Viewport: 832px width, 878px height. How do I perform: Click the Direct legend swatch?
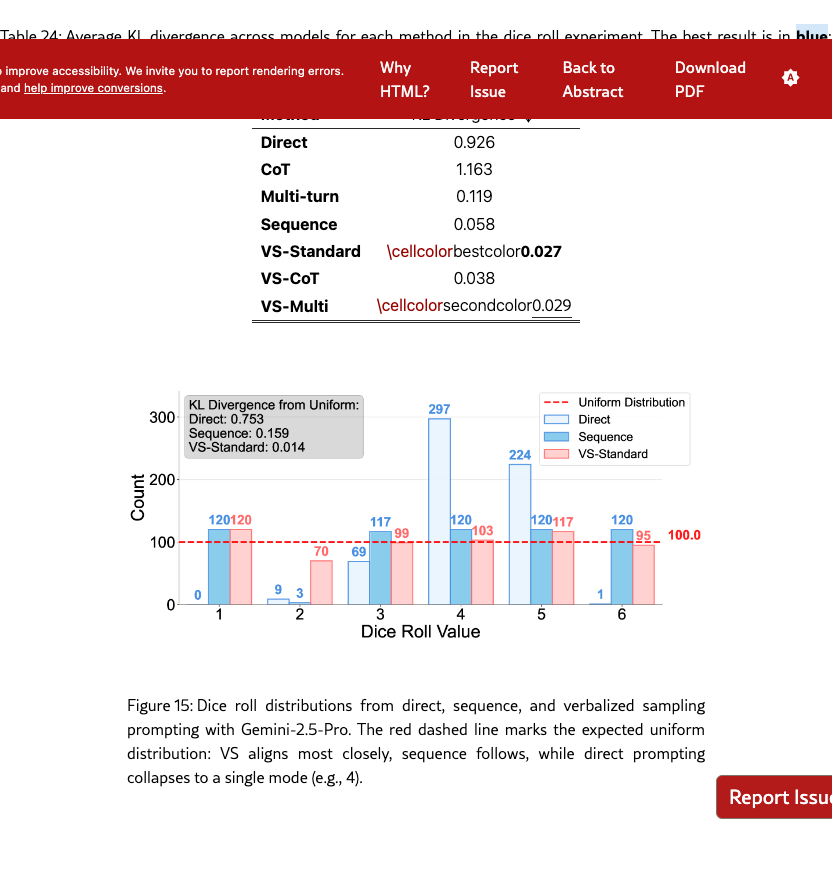555,420
